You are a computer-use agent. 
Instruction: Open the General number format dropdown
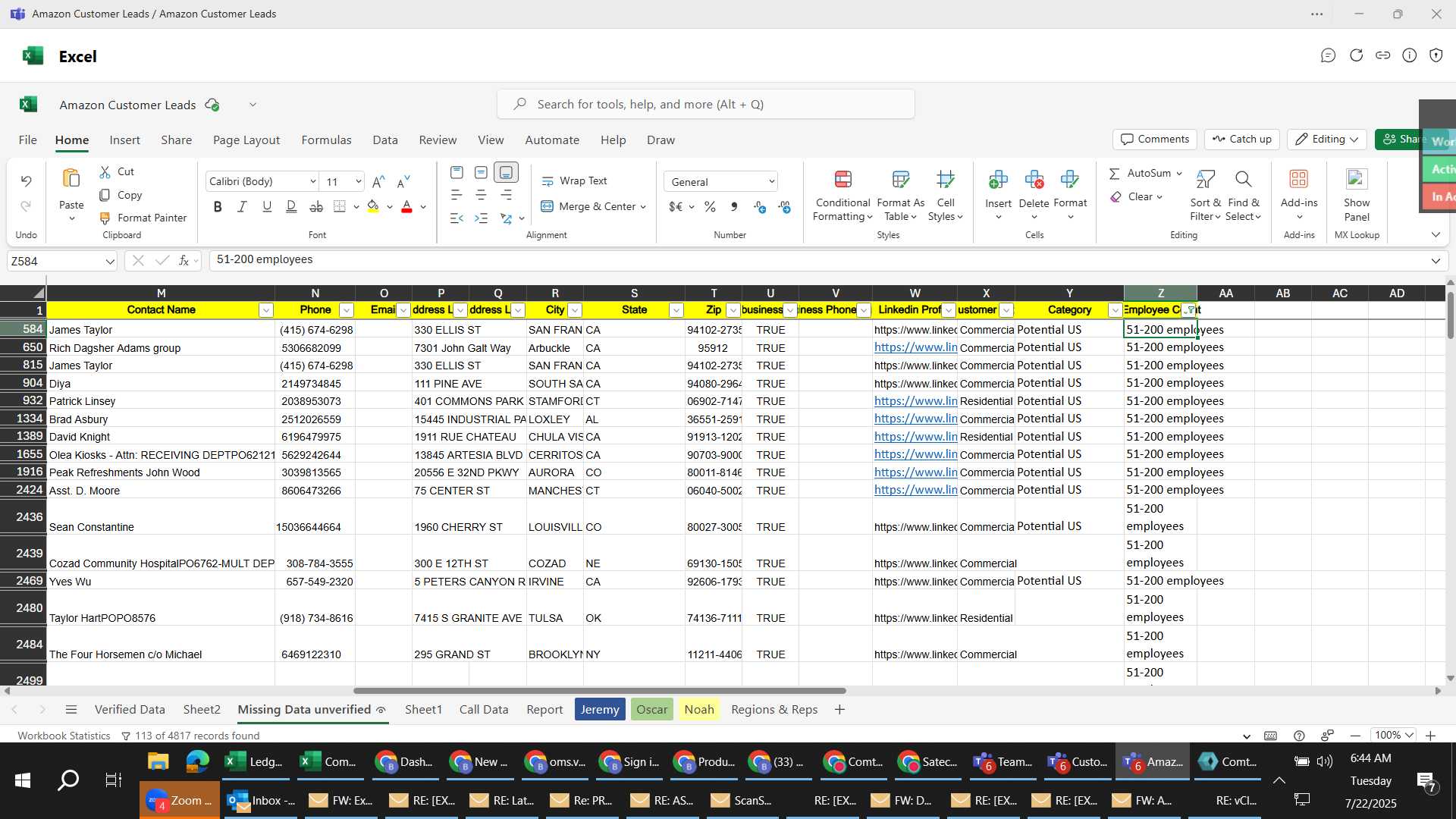pyautogui.click(x=771, y=182)
